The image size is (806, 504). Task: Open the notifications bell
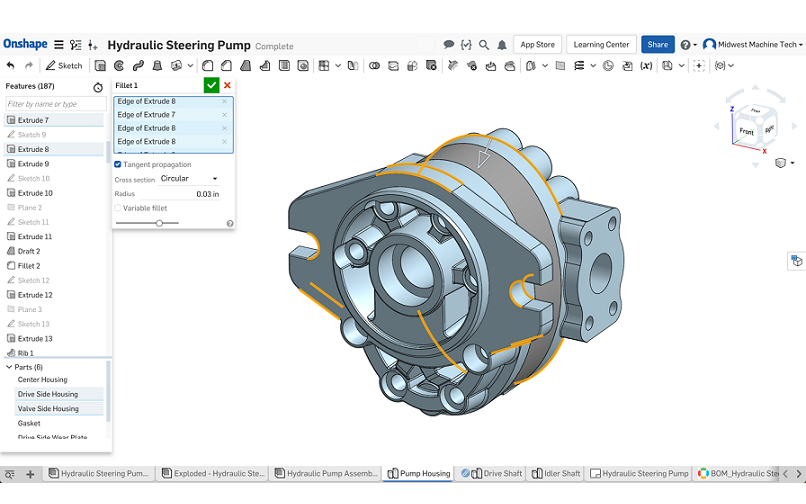pyautogui.click(x=502, y=45)
